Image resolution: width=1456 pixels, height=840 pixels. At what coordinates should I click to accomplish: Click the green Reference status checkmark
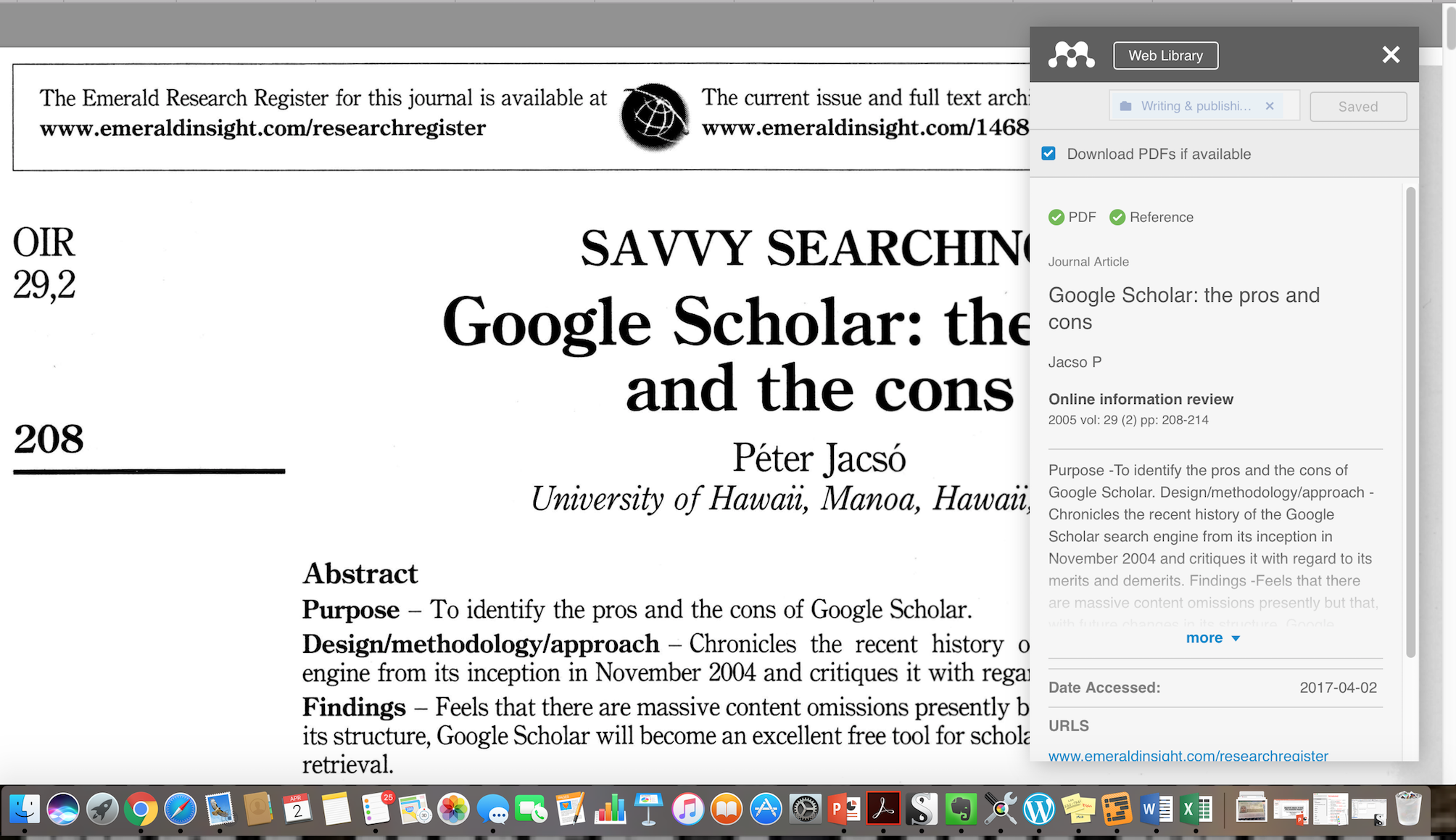click(x=1117, y=217)
